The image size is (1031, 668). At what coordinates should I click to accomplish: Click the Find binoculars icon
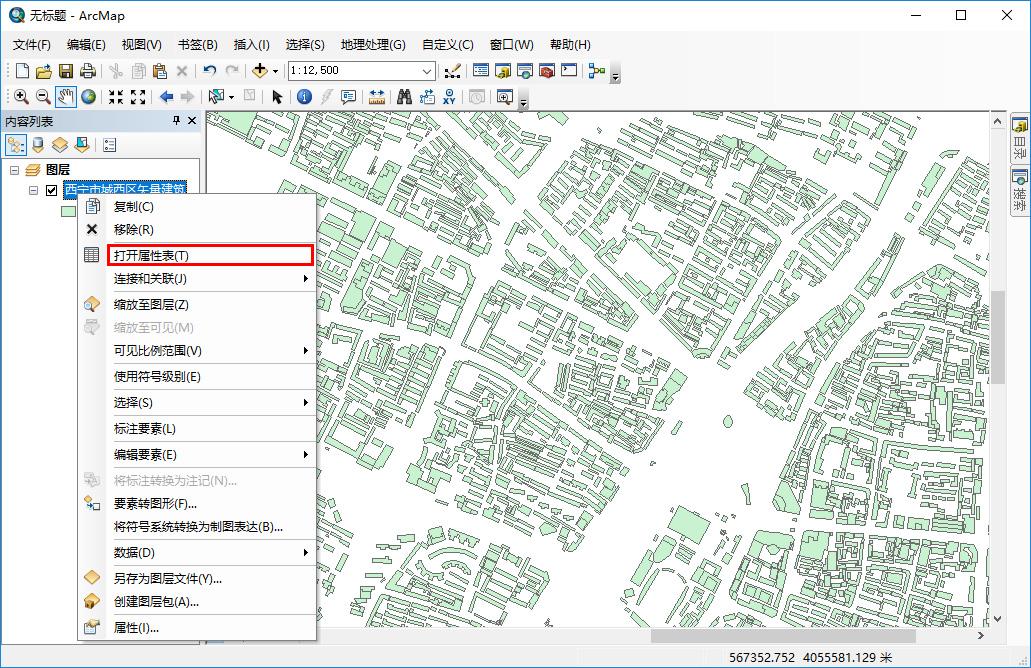[x=404, y=97]
